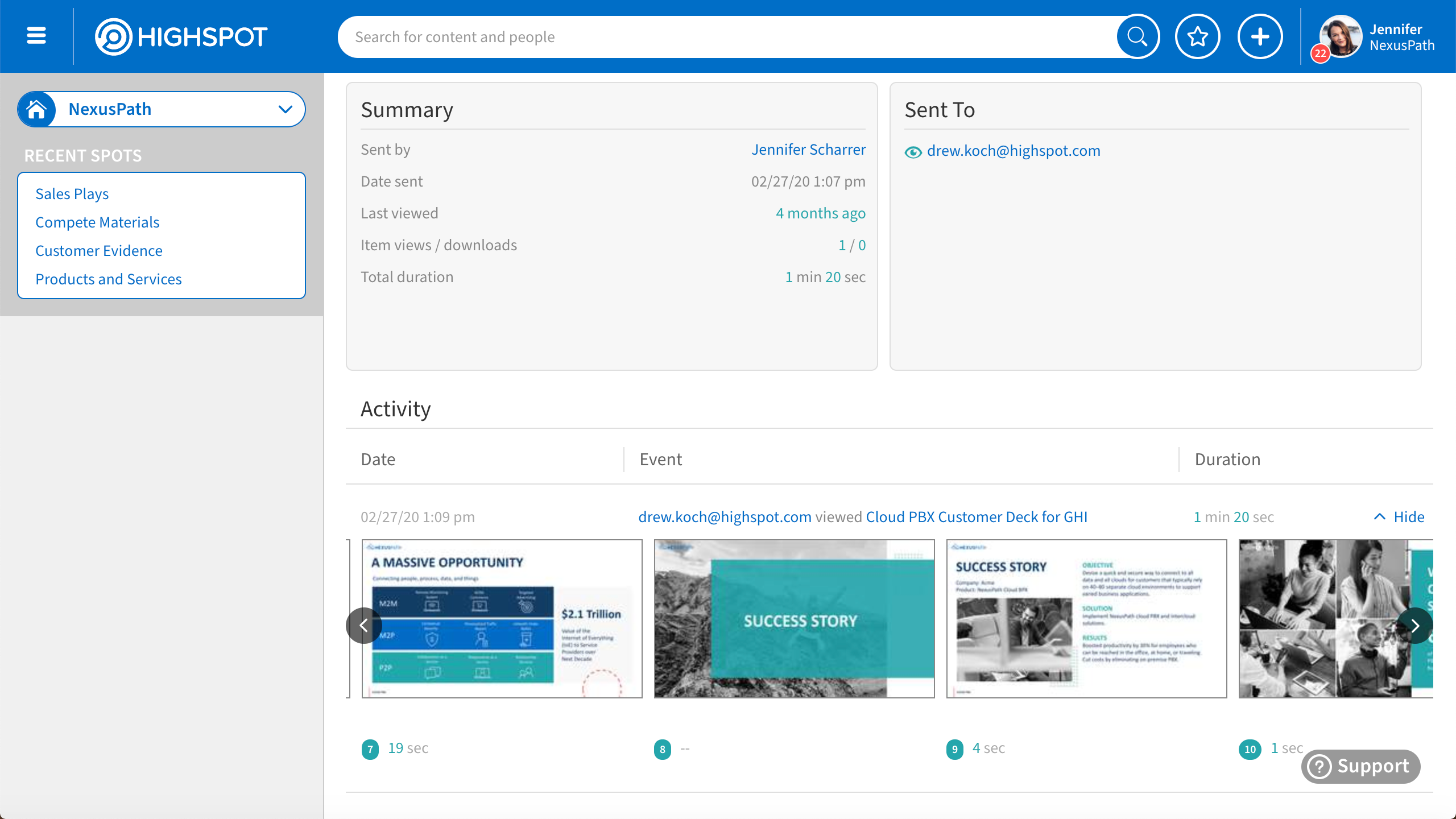The height and width of the screenshot is (819, 1456).
Task: Expand the NexusPath dropdown
Action: click(286, 109)
